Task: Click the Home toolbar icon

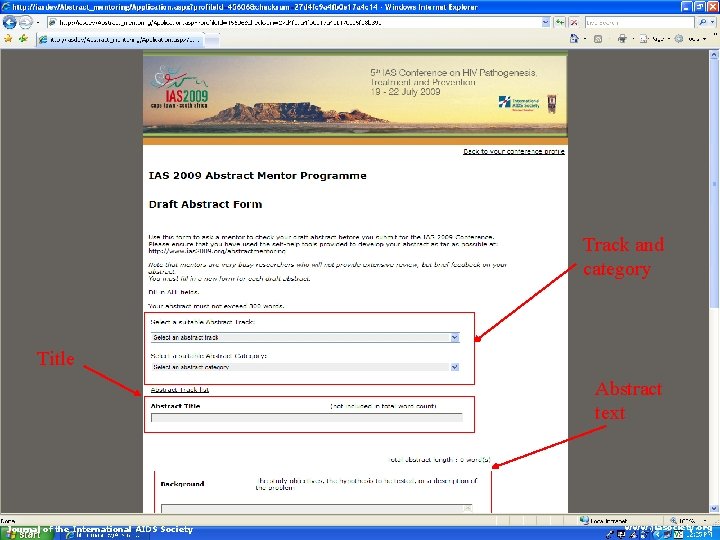Action: 574,39
